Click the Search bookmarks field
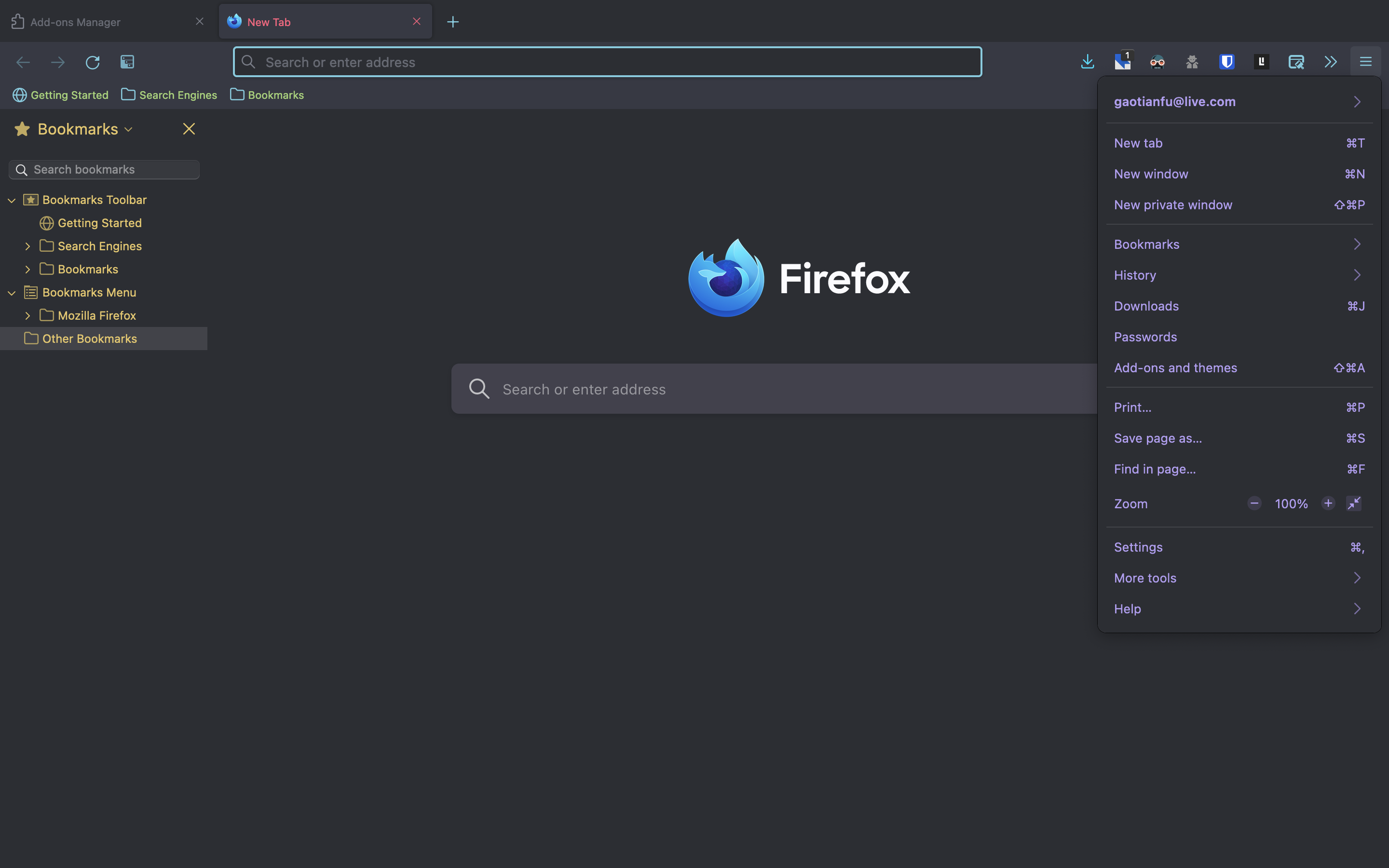The image size is (1389, 868). click(x=104, y=169)
